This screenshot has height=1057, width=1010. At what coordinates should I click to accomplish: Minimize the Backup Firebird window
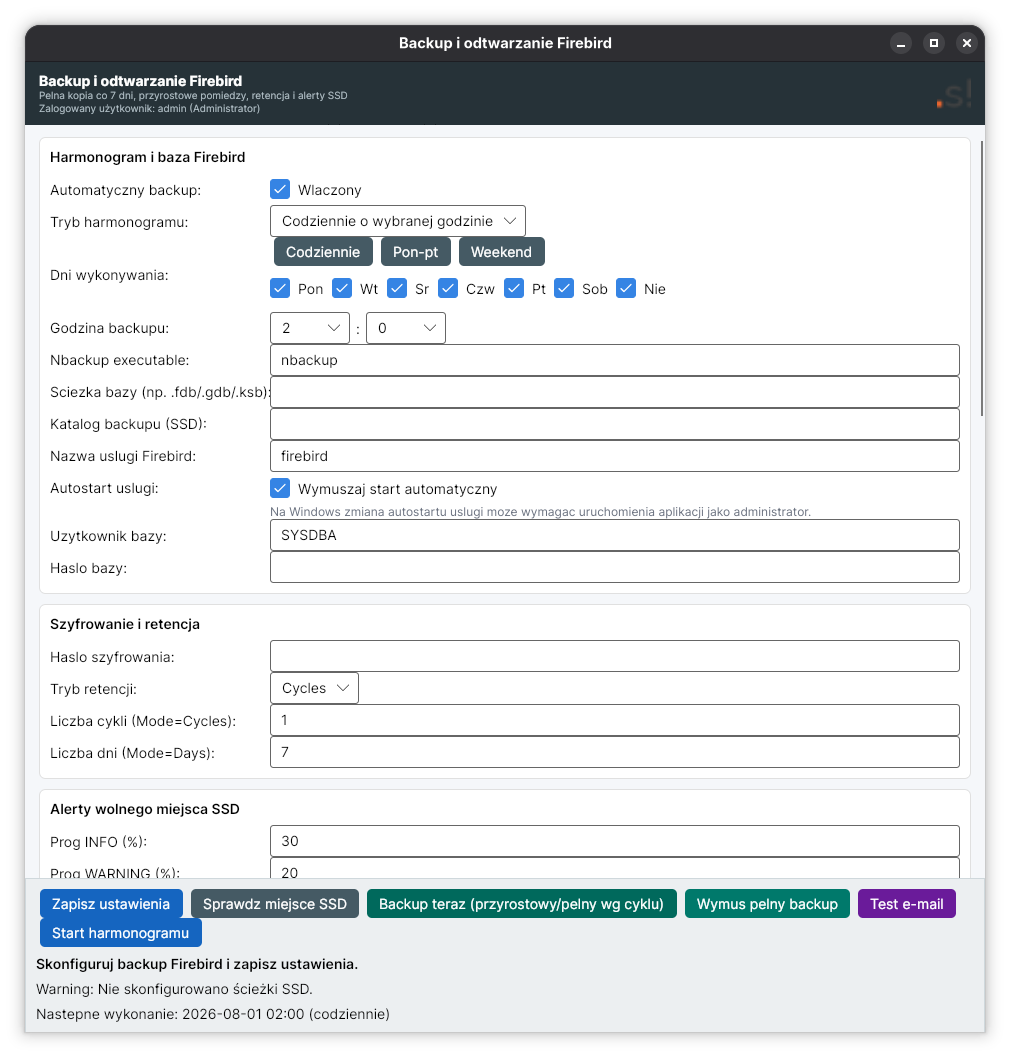pos(901,43)
